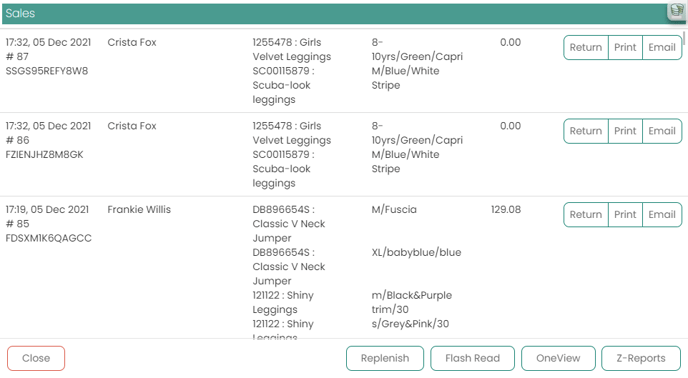Click Girls Velvet Leggings in sale #87
The image size is (688, 378).
tap(292, 50)
